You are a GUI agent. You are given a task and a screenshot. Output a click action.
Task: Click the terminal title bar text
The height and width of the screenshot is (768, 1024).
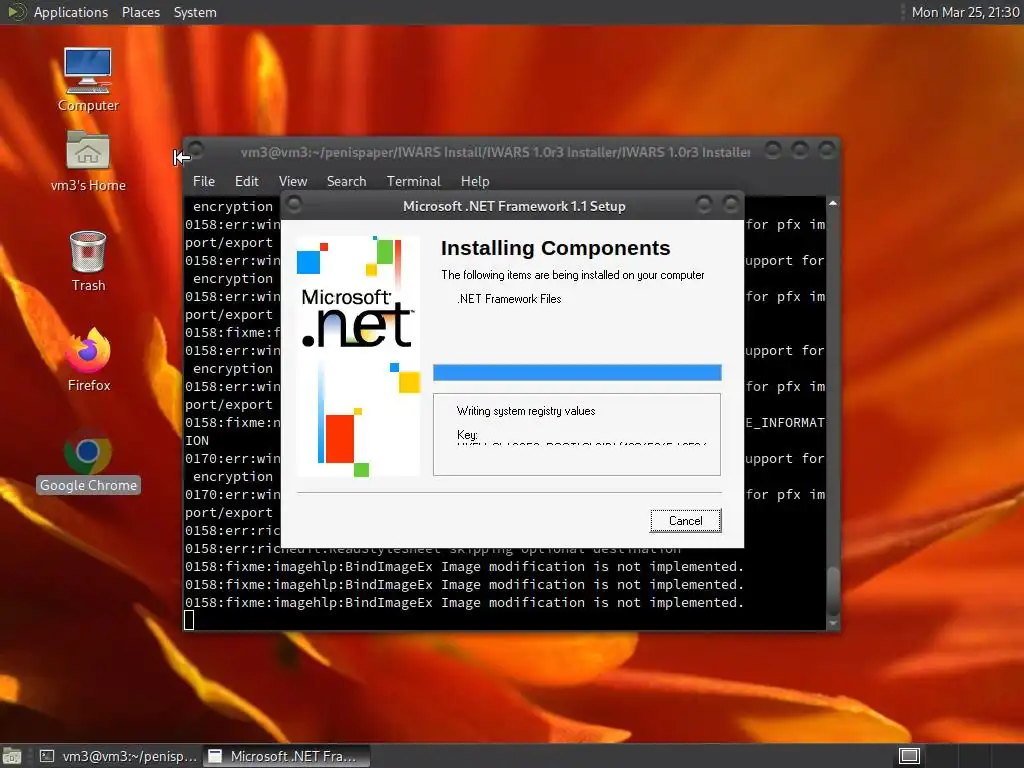click(495, 152)
